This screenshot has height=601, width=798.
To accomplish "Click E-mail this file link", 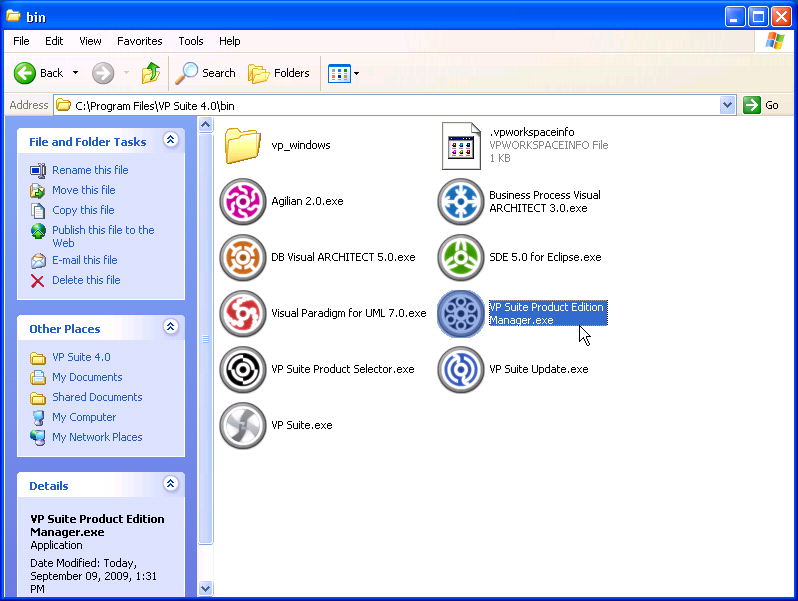I will coord(85,260).
